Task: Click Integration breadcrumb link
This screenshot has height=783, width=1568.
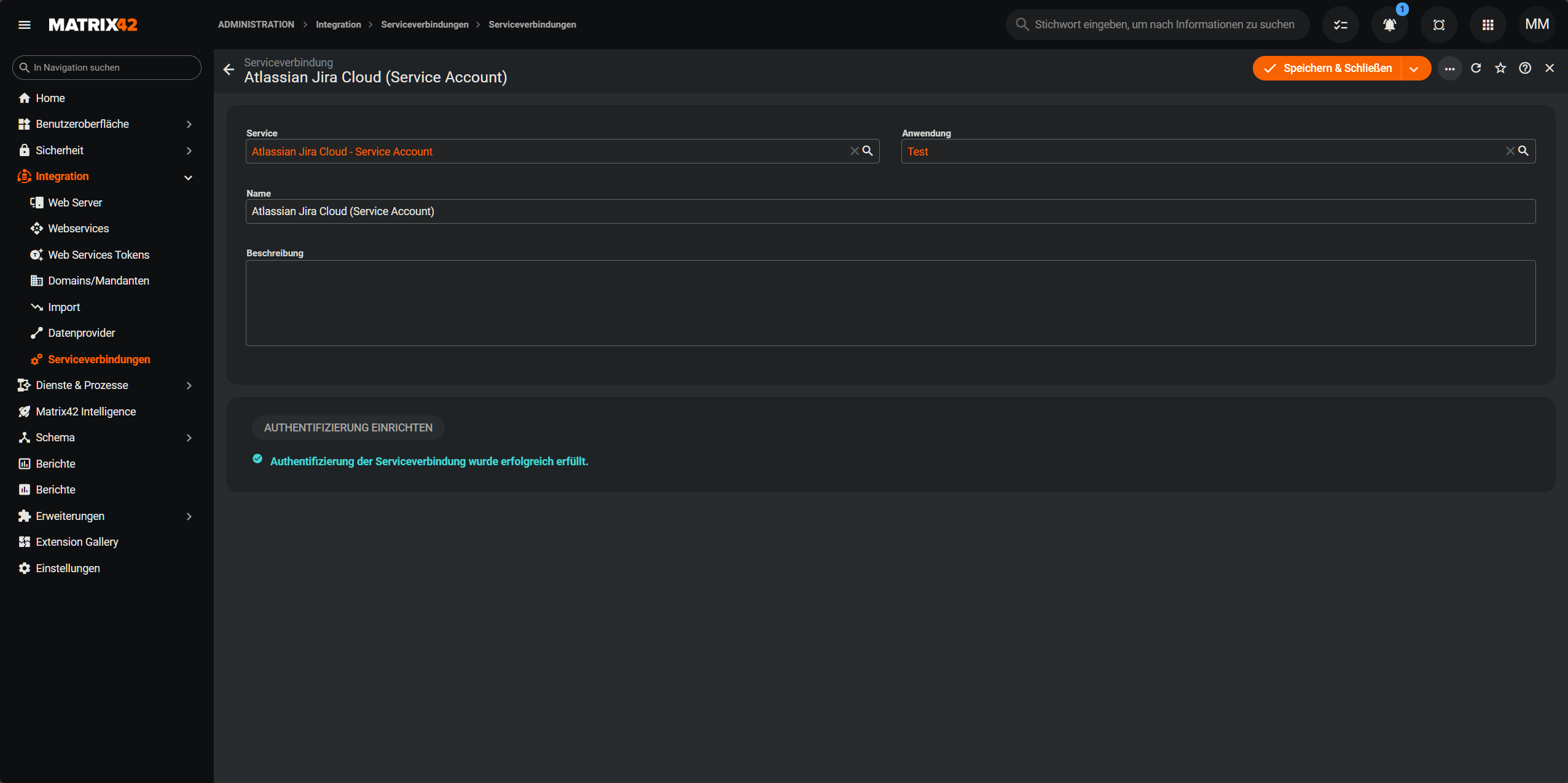Action: point(338,25)
